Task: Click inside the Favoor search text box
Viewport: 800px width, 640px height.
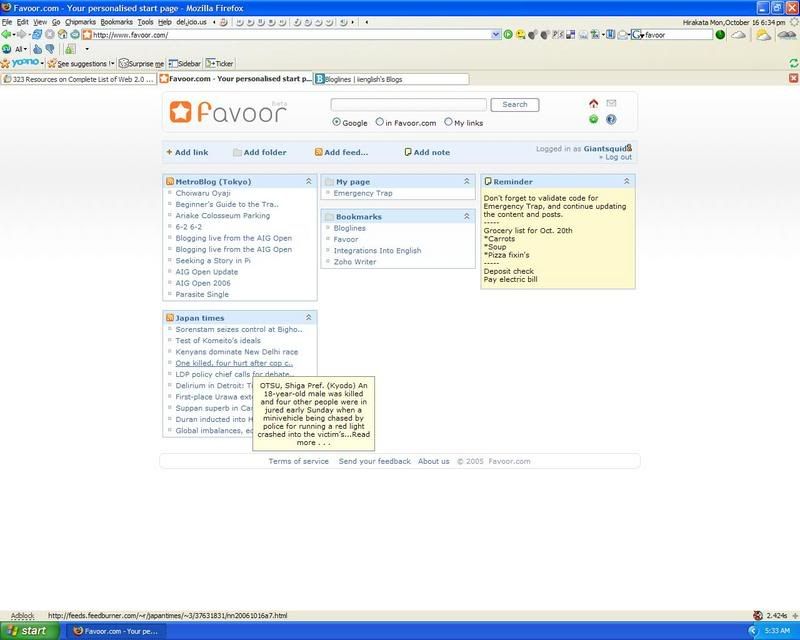Action: pos(409,105)
